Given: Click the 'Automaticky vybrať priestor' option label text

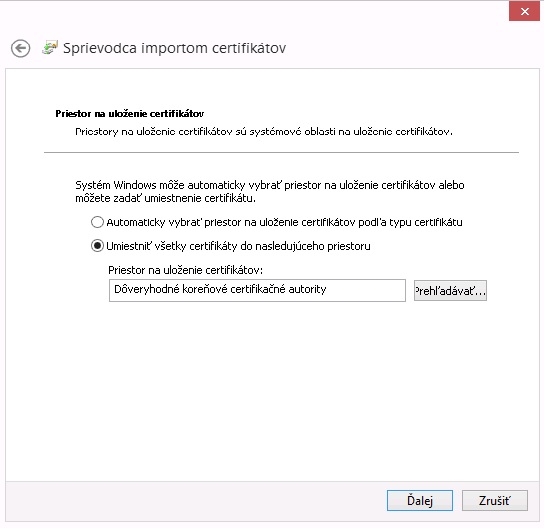Looking at the screenshot, I should coord(284,222).
